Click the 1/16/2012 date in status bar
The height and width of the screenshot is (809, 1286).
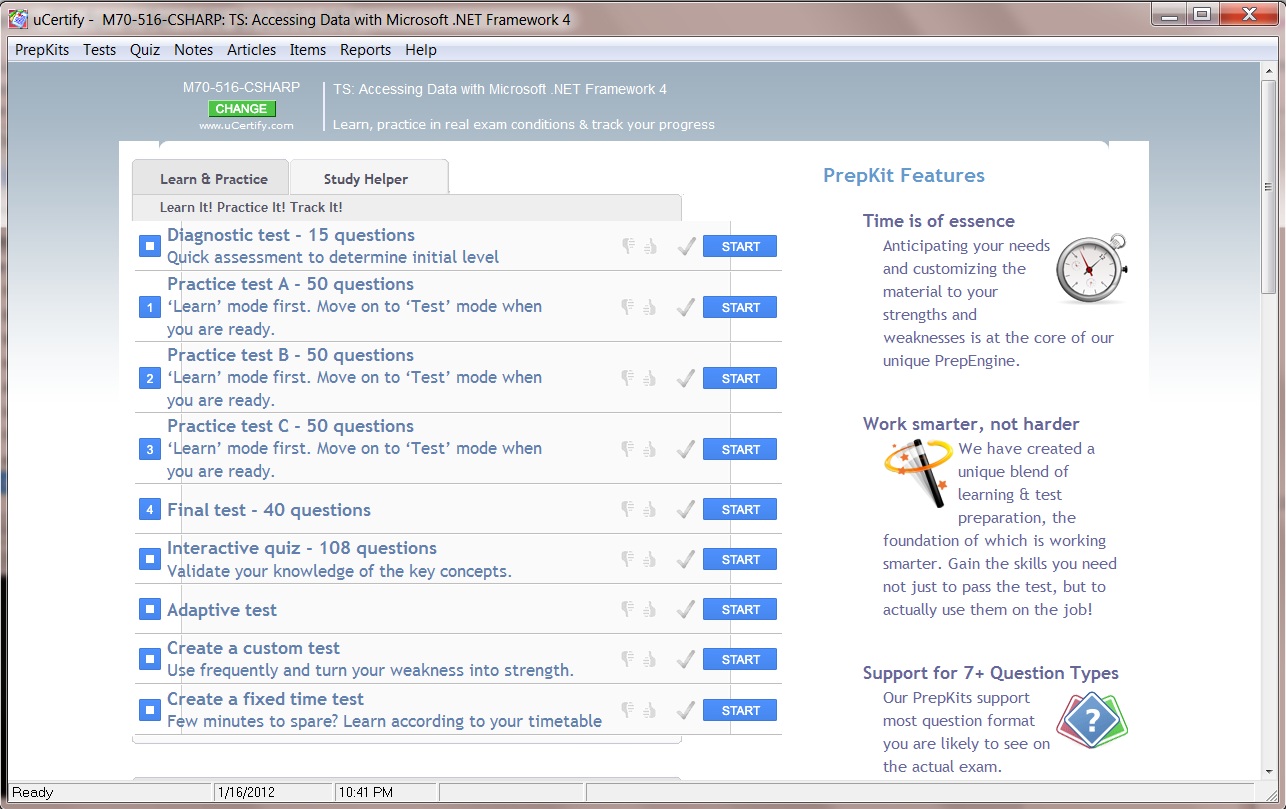pyautogui.click(x=247, y=792)
